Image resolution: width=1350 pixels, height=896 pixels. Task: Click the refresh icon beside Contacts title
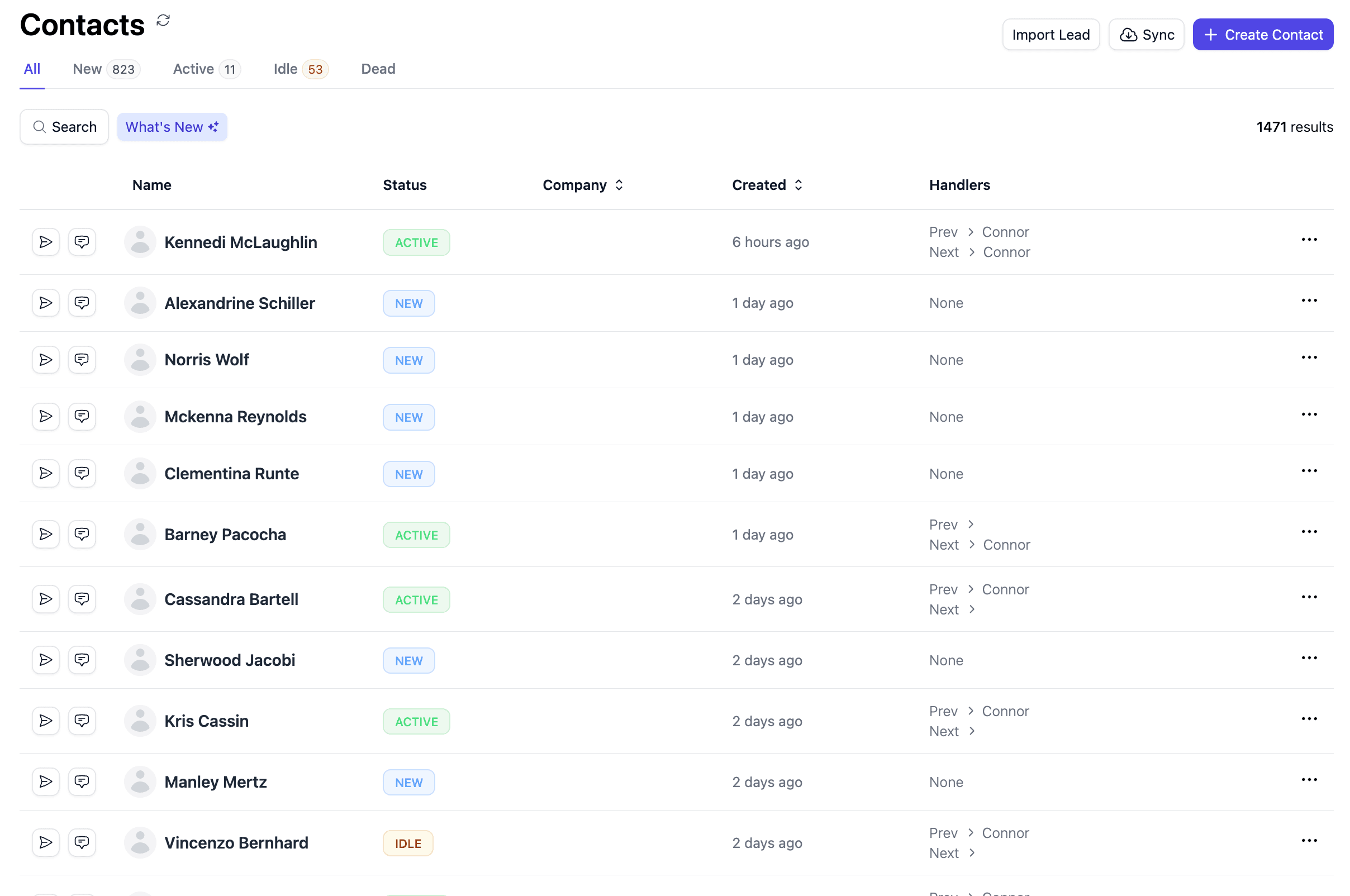(163, 21)
